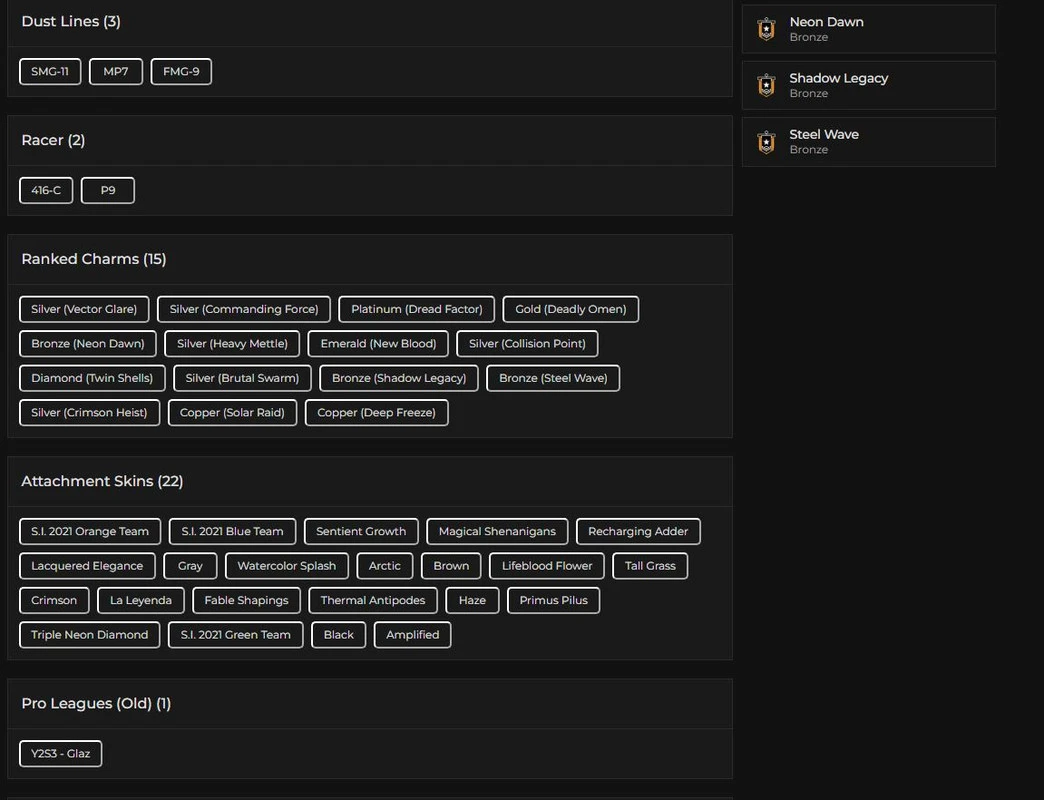
Task: Click the Attachment Skins (22) header
Action: pyautogui.click(x=102, y=481)
